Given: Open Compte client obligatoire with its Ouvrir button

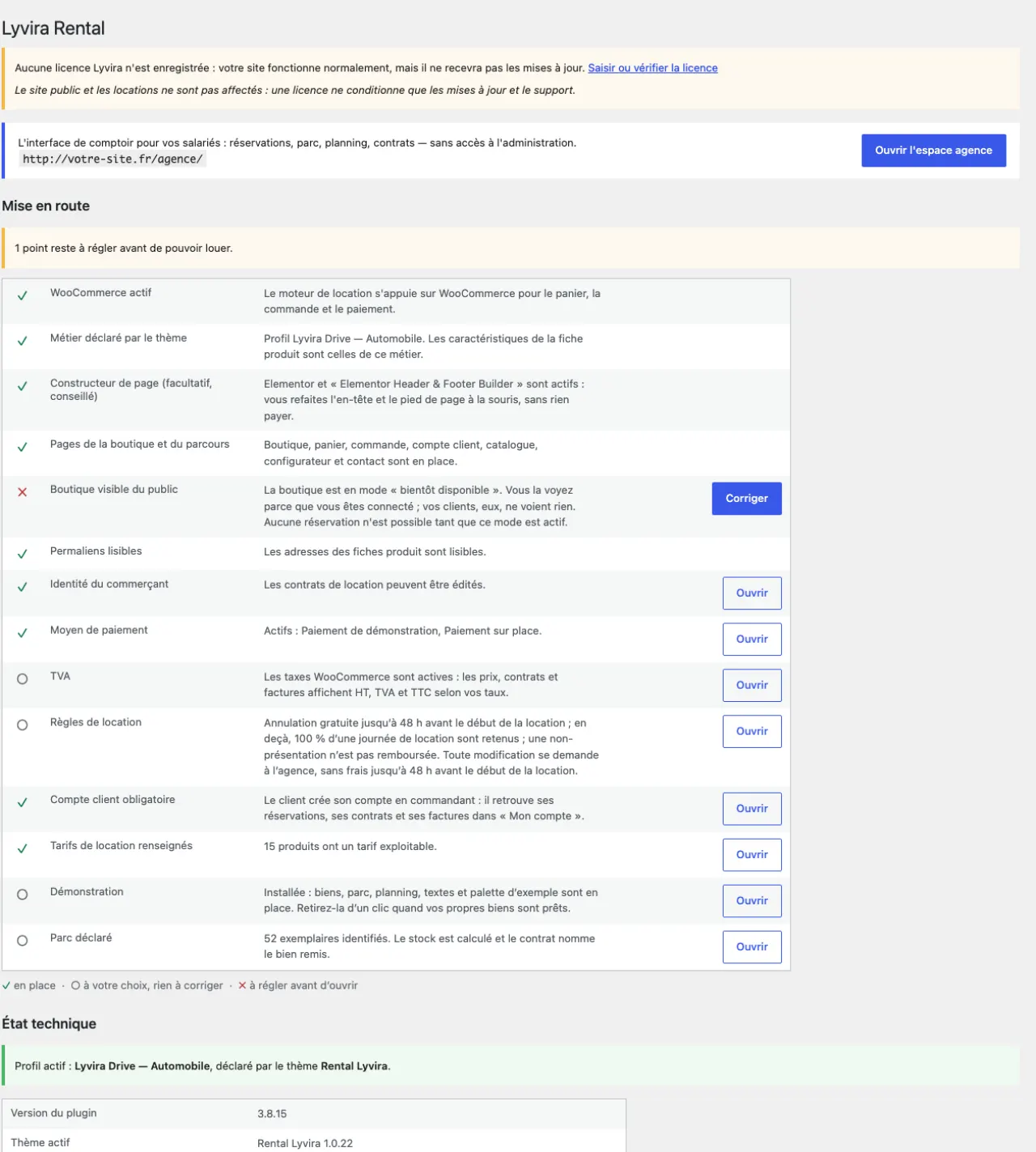Looking at the screenshot, I should point(752,809).
